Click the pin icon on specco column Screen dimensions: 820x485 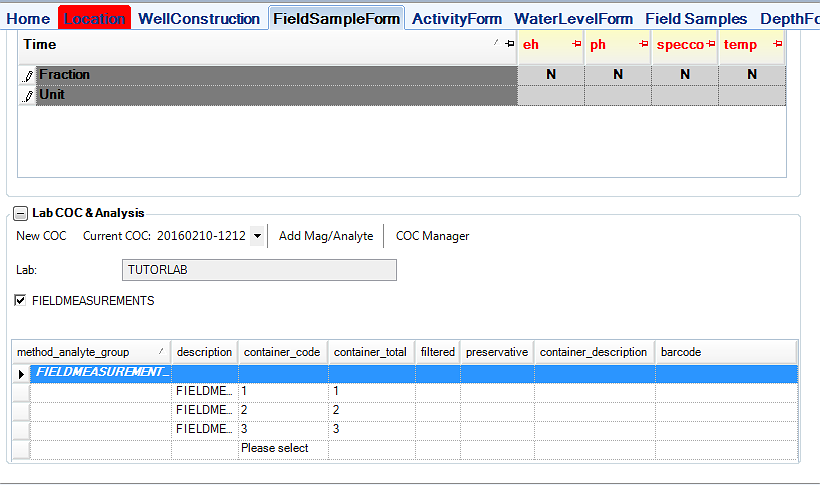(x=710, y=44)
